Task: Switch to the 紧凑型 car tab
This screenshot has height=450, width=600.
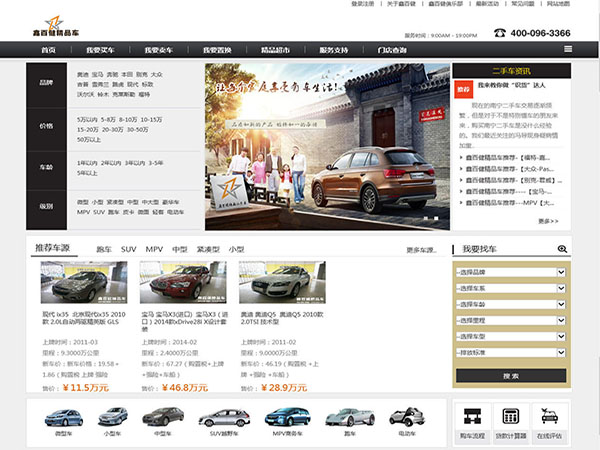Action: click(x=207, y=248)
